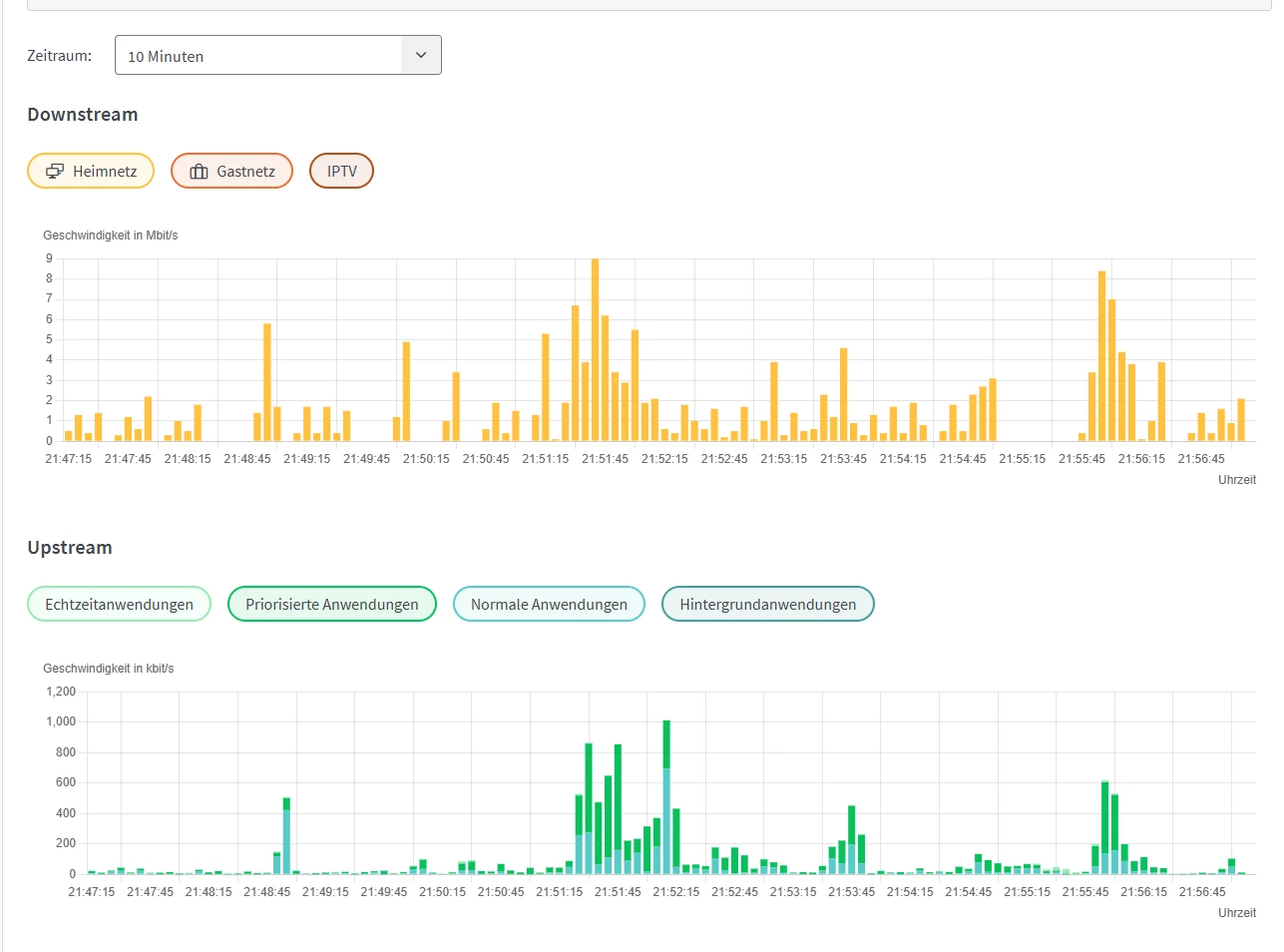This screenshot has width=1284, height=952.
Task: Toggle the Heimnetz downstream filter
Action: (91, 171)
